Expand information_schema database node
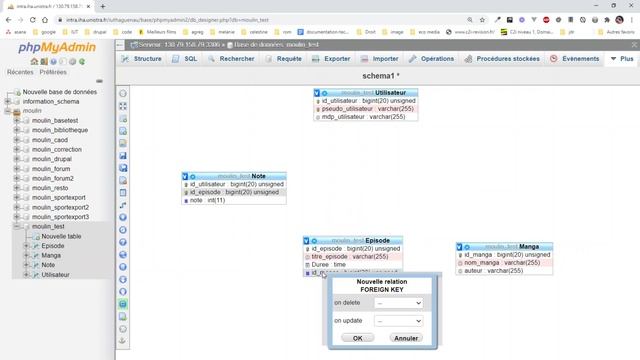640x360 pixels. click(x=7, y=101)
